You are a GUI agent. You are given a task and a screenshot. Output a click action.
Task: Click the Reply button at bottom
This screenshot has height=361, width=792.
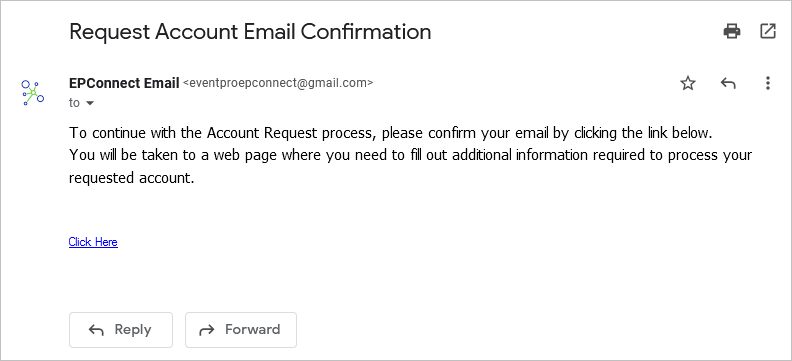(x=121, y=330)
